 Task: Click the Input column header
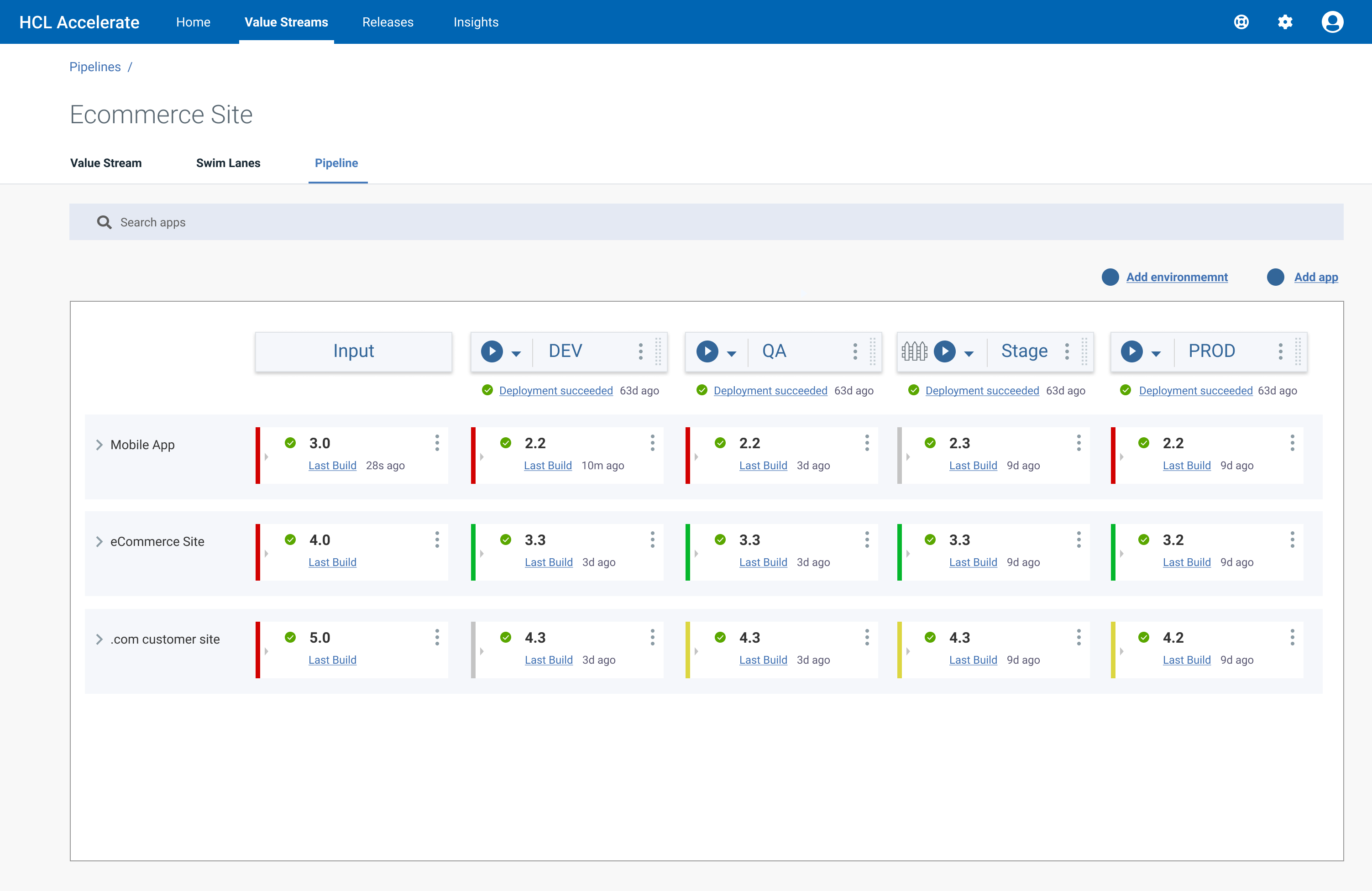tap(353, 351)
